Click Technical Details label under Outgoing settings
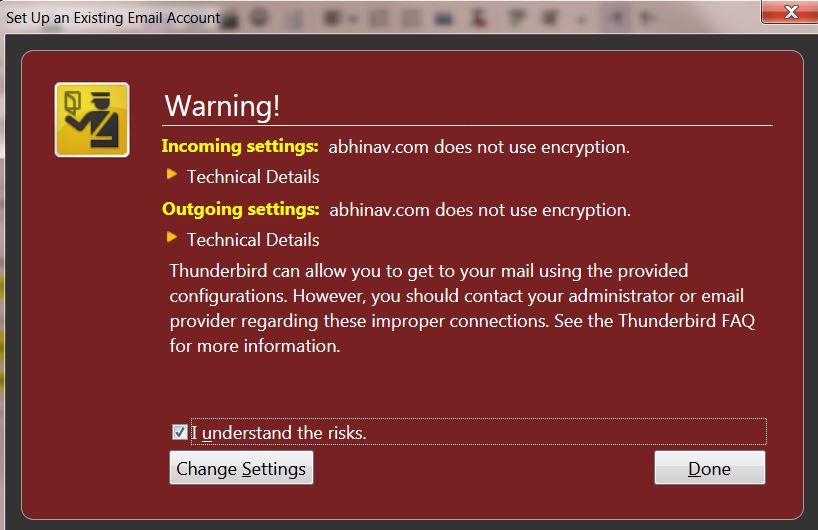 click(253, 240)
